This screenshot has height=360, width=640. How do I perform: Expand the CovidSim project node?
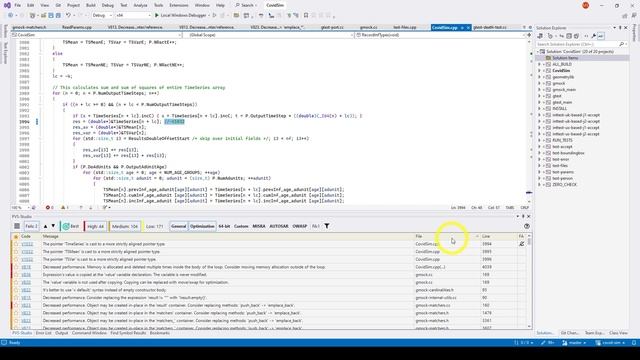[539, 71]
